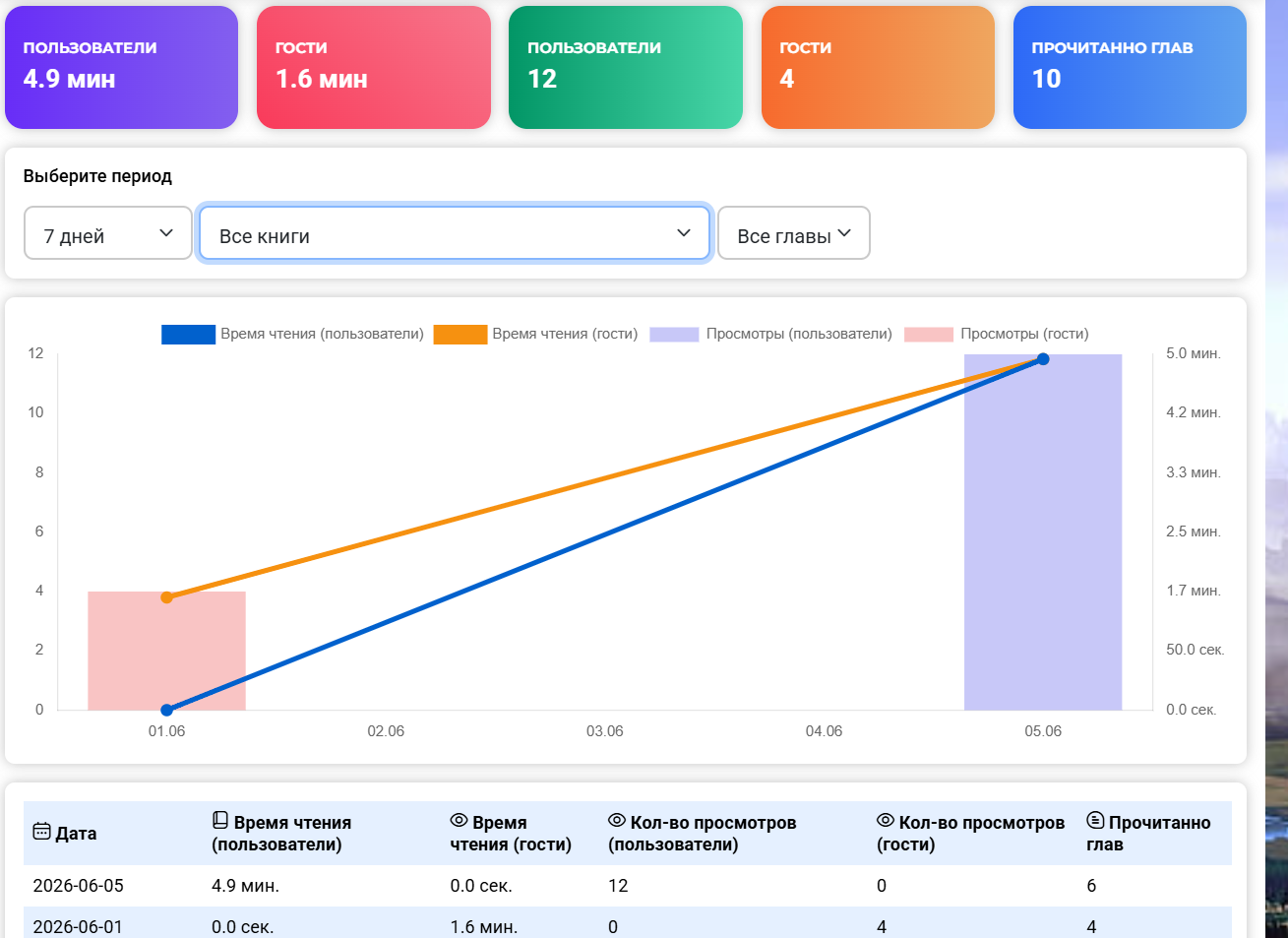Click the orange data point at 01.06

pos(166,597)
